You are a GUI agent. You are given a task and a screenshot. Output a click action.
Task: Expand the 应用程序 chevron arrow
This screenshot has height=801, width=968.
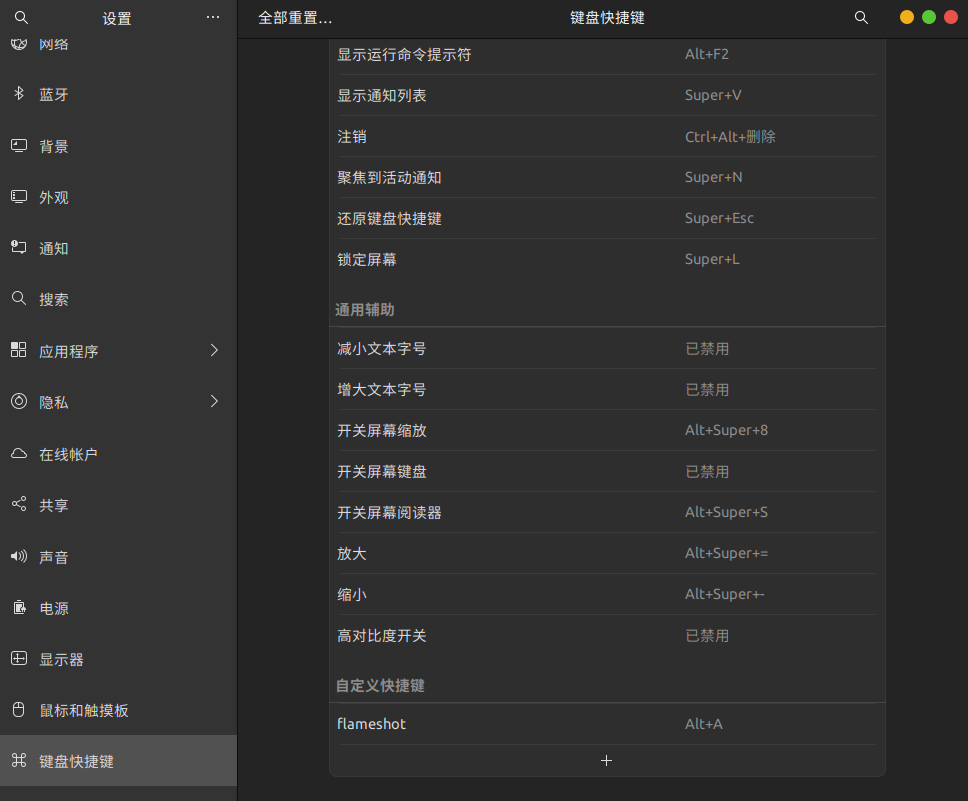tap(214, 350)
